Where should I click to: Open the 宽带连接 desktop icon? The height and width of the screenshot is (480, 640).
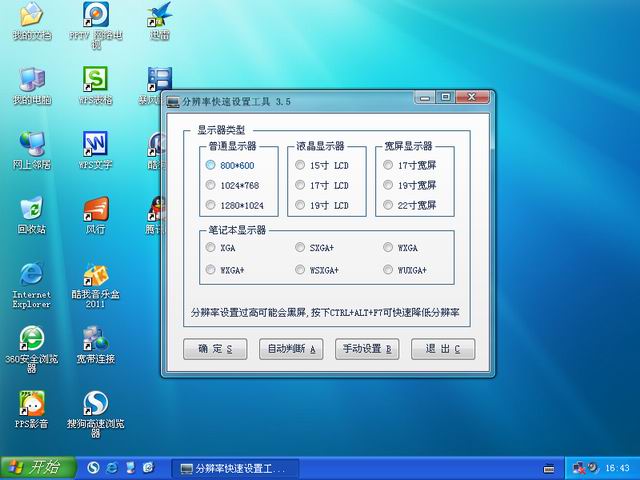click(x=95, y=338)
